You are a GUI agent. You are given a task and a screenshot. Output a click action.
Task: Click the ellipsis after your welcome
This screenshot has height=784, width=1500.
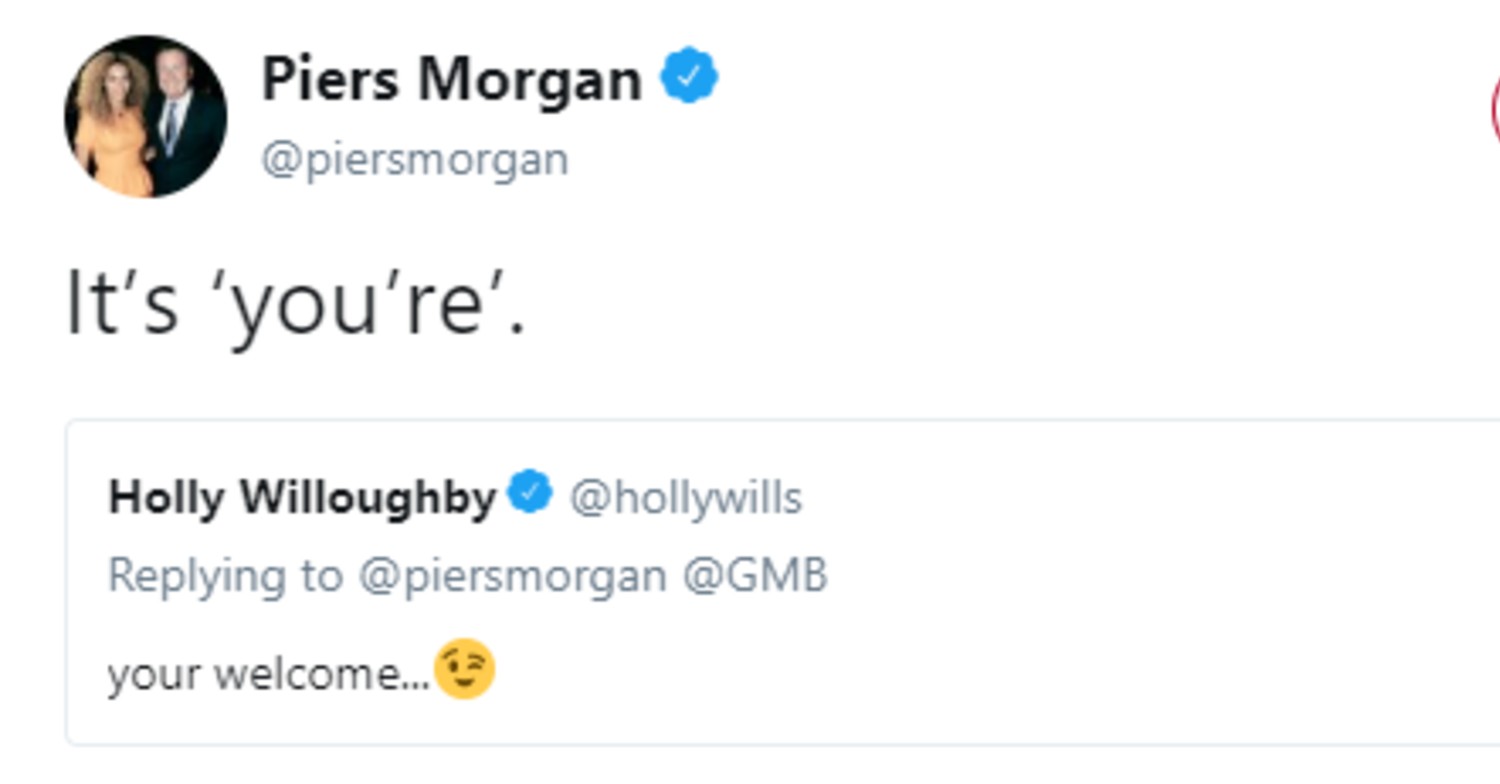[x=422, y=678]
